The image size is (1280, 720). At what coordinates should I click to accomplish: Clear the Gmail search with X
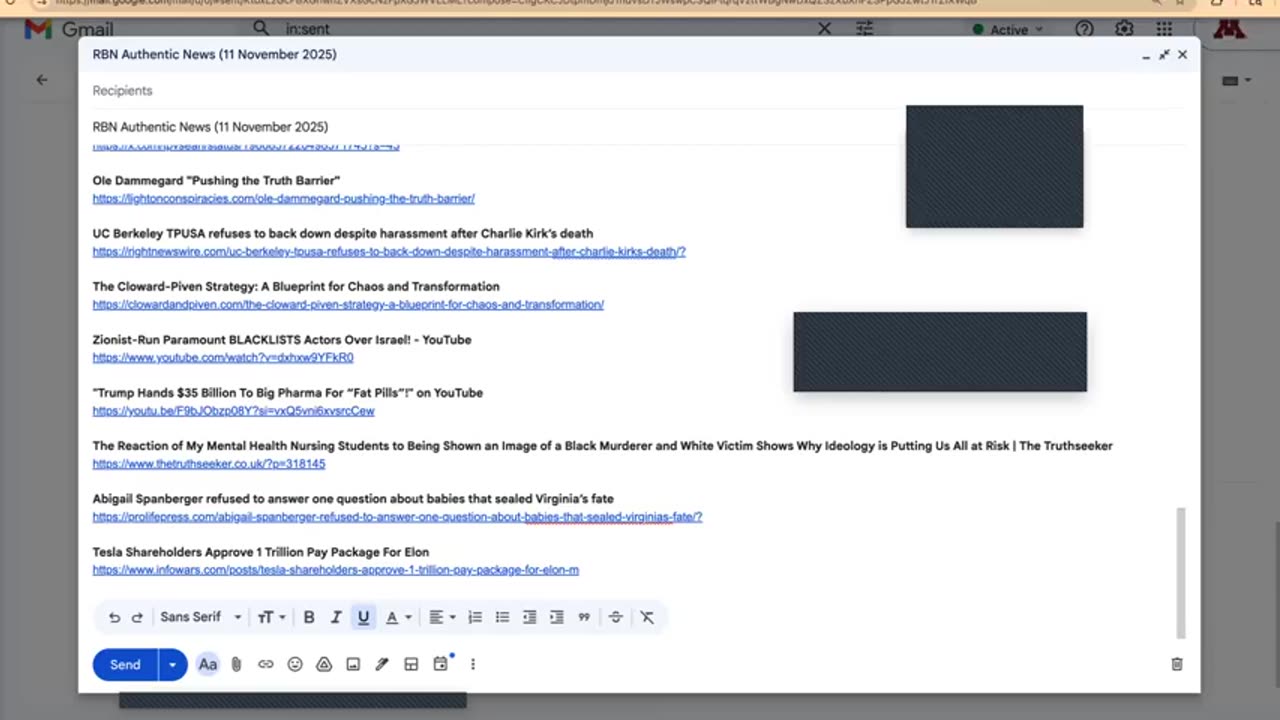click(x=824, y=29)
